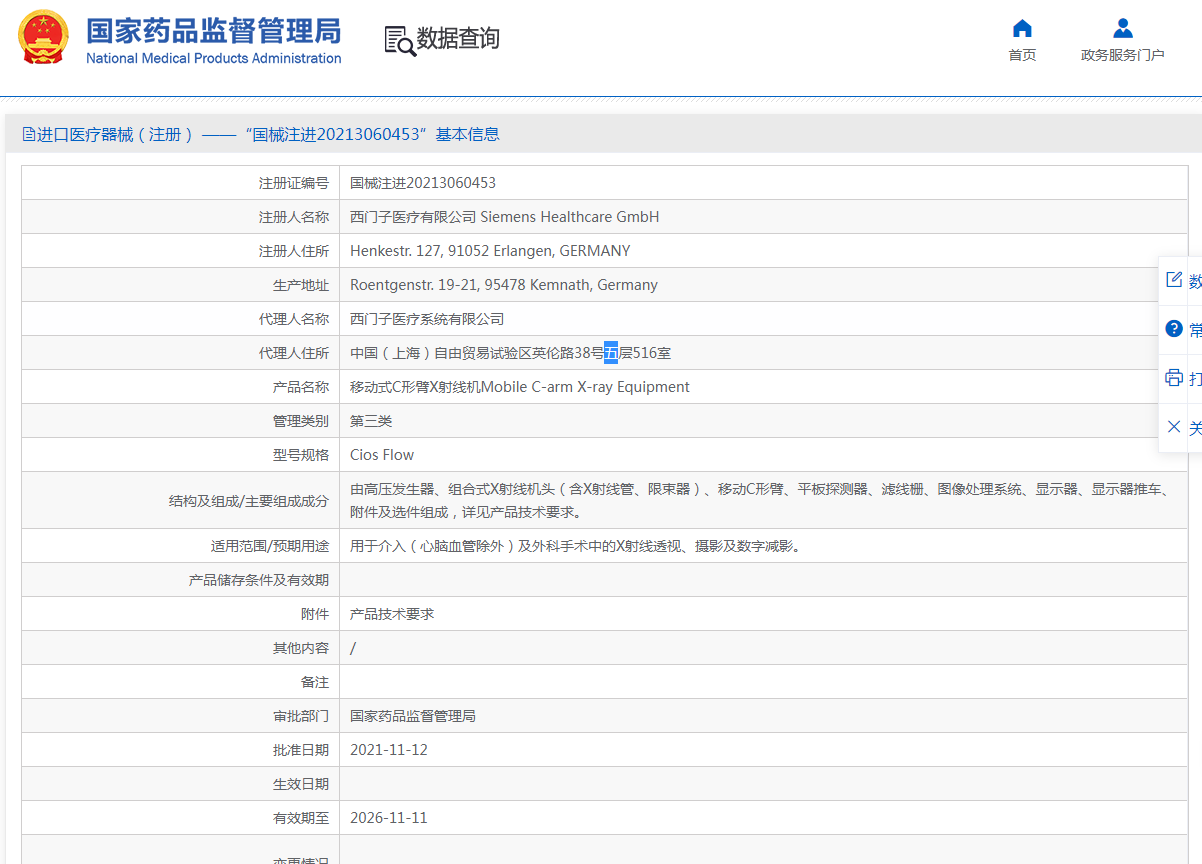Click the 批准日期 label
1202x864 pixels.
(x=301, y=750)
